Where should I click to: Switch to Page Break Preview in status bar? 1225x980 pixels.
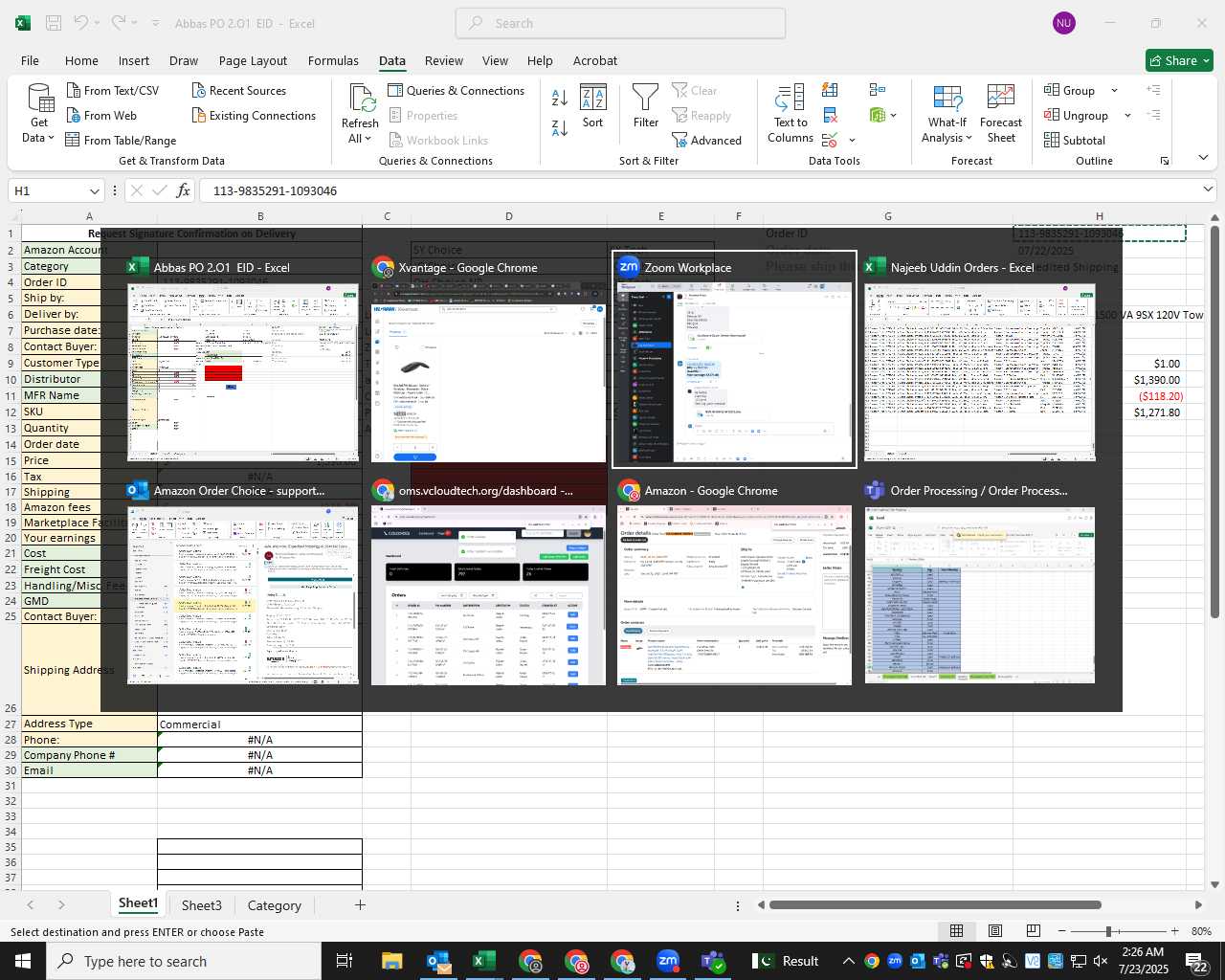click(x=1033, y=931)
